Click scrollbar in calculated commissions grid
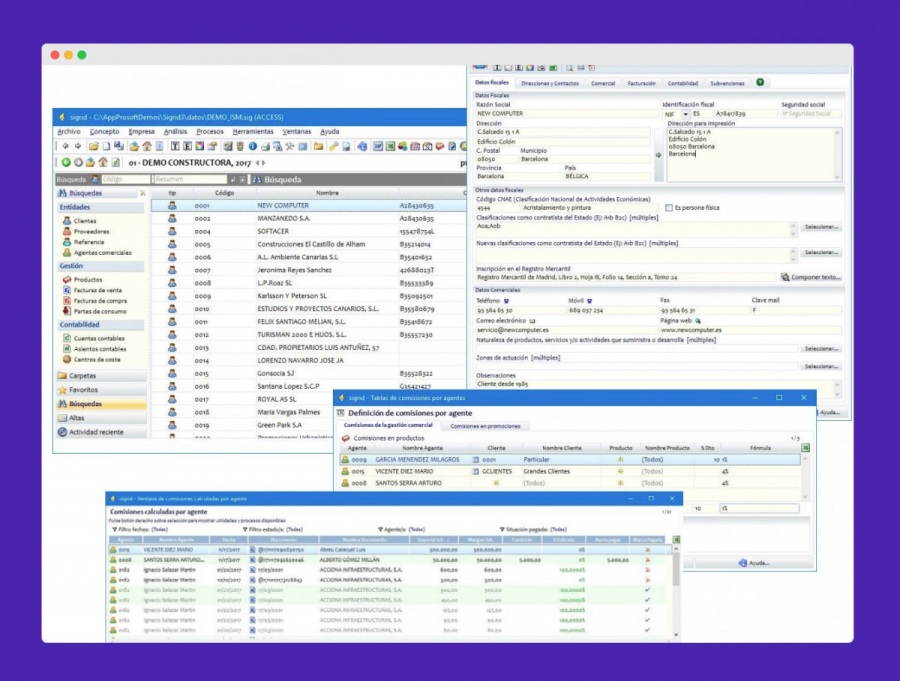The image size is (900, 681). 676,590
